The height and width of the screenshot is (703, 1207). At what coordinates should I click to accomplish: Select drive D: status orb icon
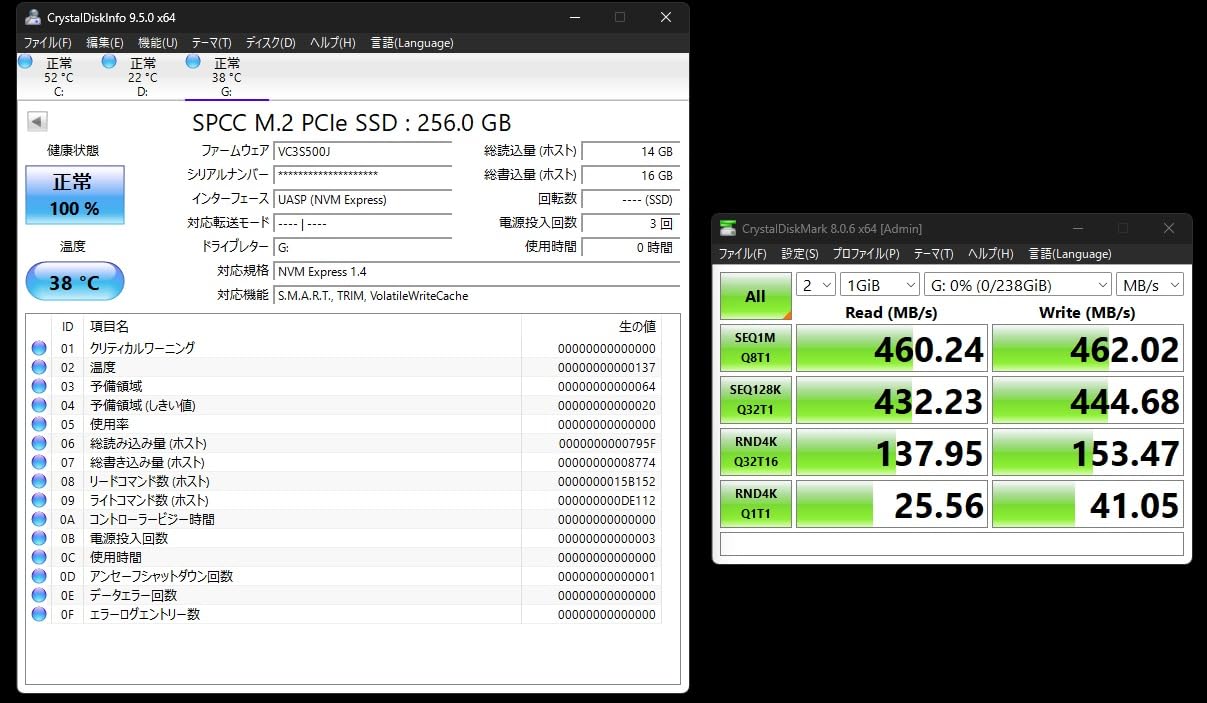tap(110, 63)
